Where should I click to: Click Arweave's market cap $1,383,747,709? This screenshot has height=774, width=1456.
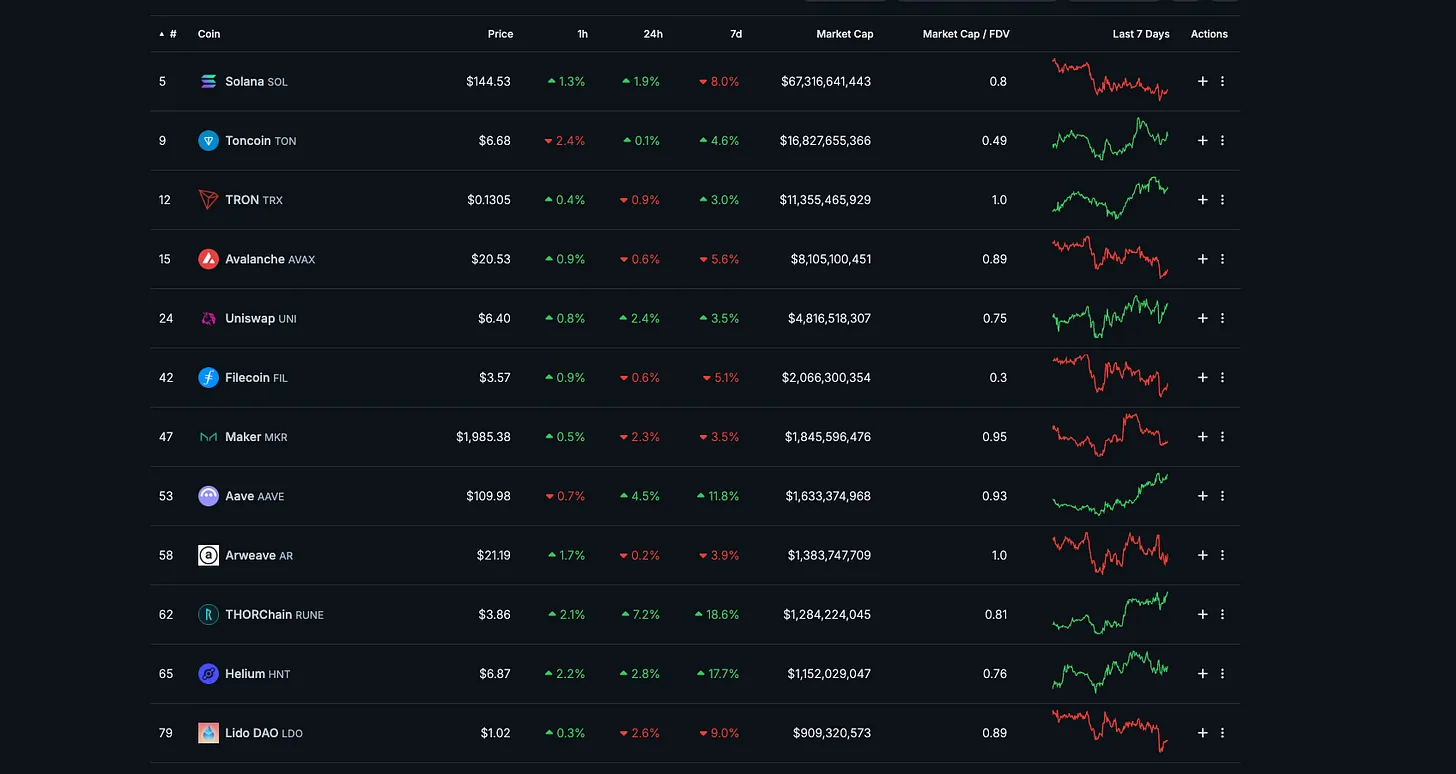point(829,555)
